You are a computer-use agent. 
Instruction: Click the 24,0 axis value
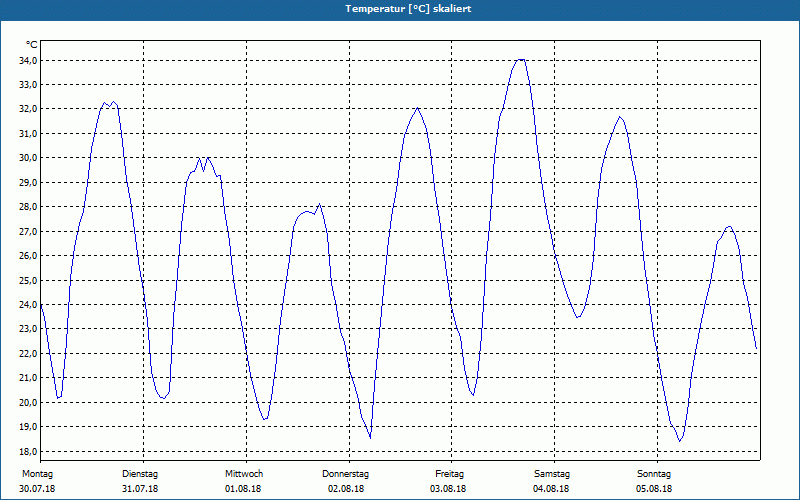point(28,305)
